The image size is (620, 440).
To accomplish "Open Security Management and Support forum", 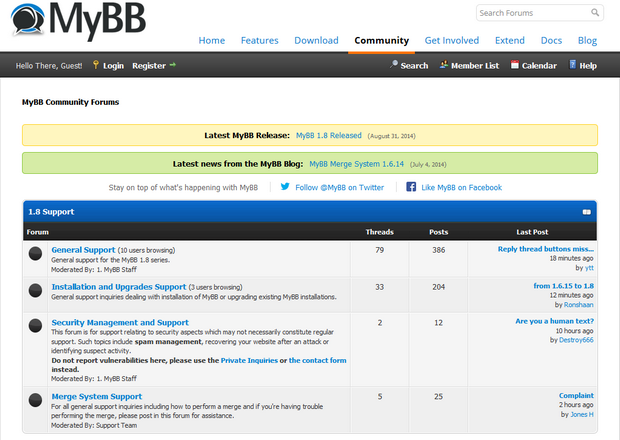I will (120, 323).
